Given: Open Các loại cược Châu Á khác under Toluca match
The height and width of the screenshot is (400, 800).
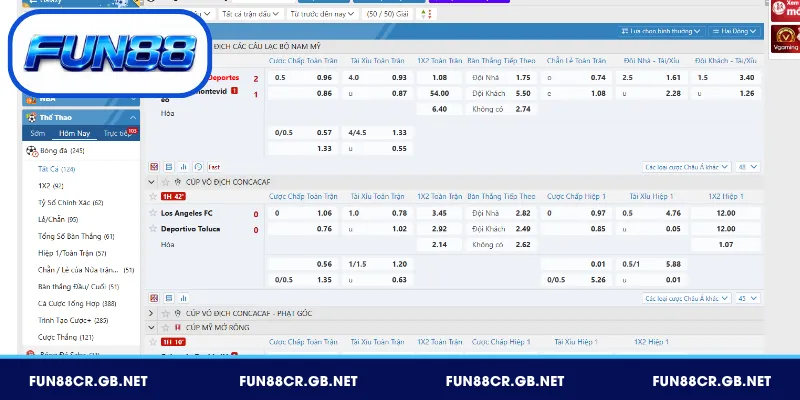Looking at the screenshot, I should point(686,298).
